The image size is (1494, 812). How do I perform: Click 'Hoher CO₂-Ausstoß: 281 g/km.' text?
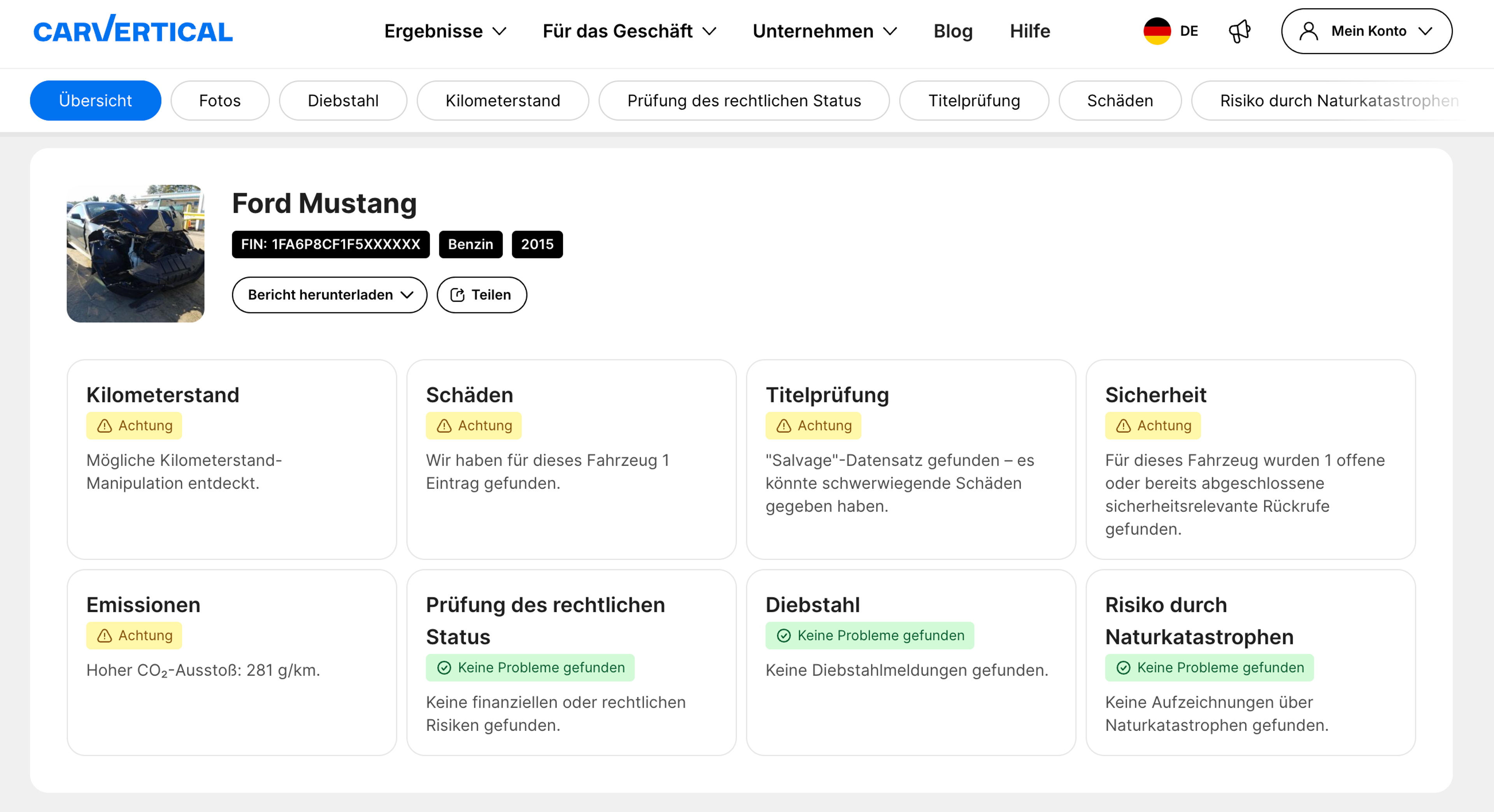coord(203,670)
